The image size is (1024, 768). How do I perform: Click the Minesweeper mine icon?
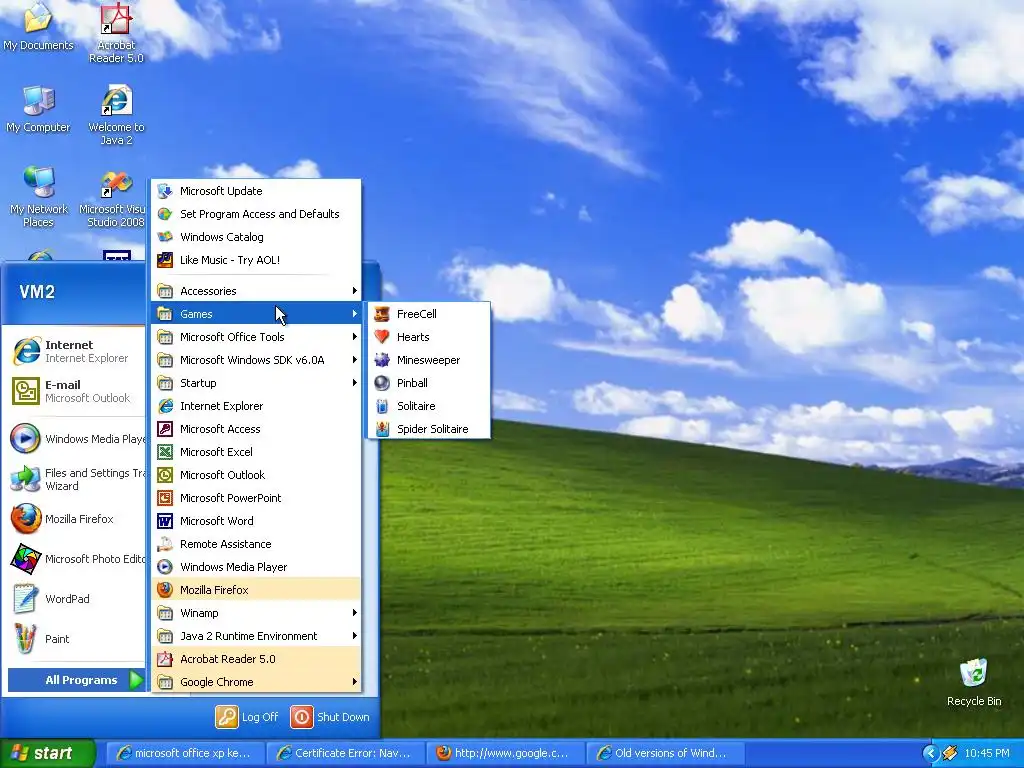click(382, 360)
